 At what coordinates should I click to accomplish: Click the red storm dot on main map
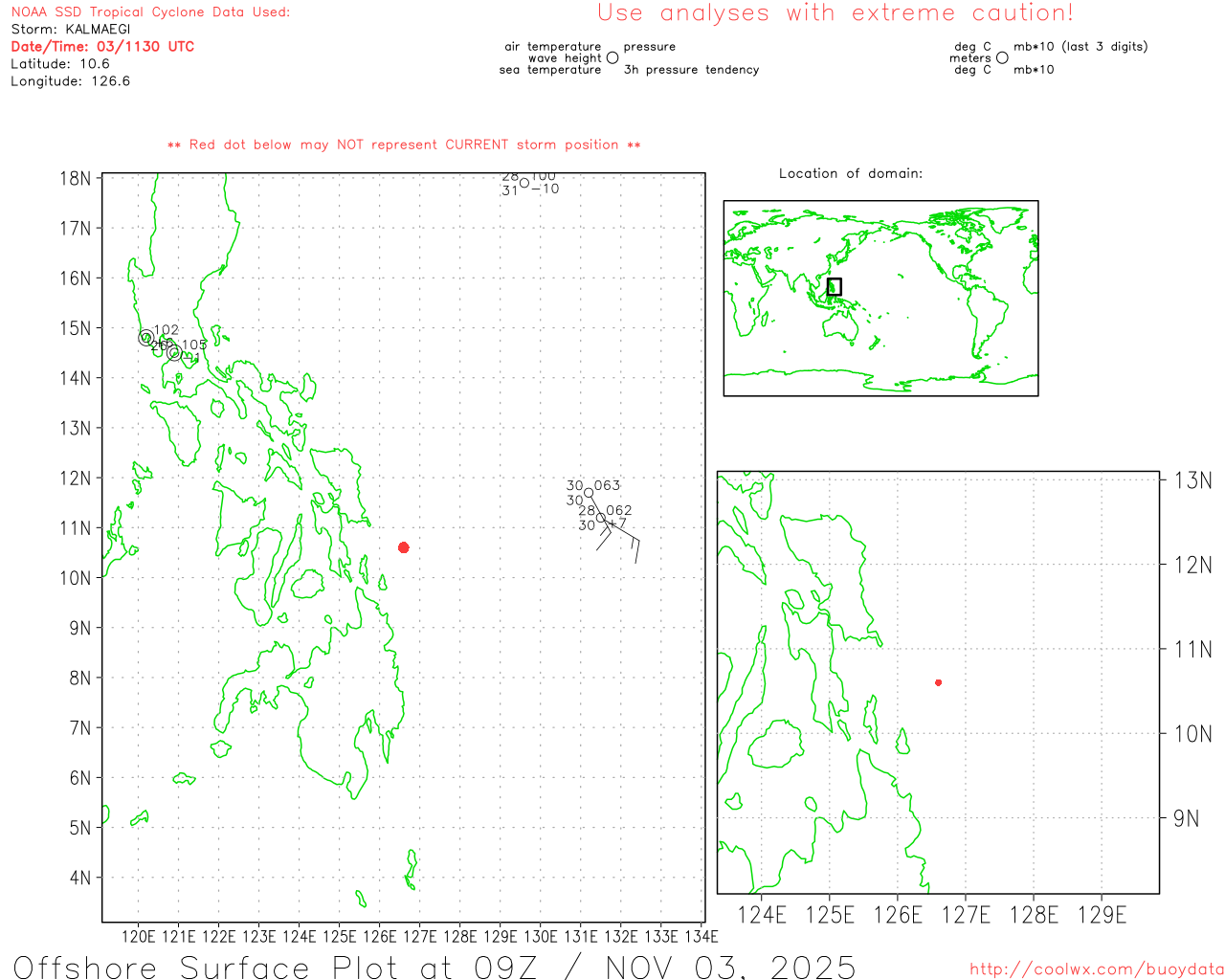point(404,547)
